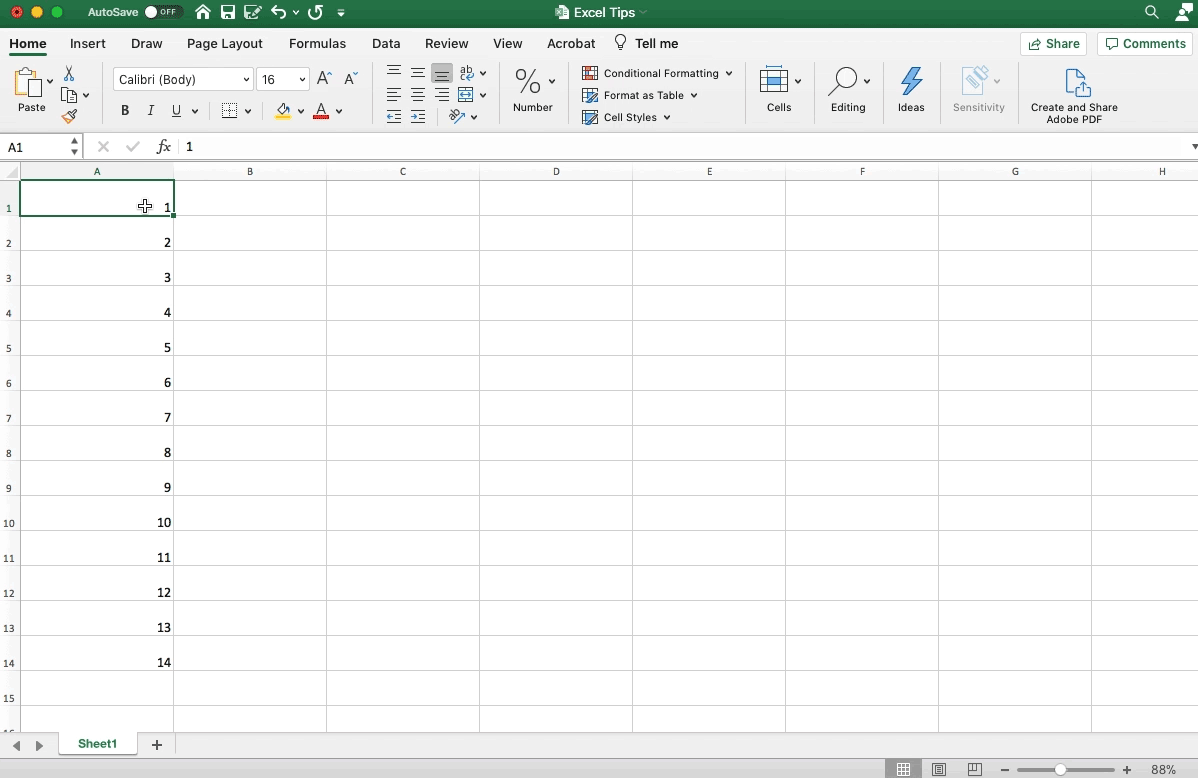1198x778 pixels.
Task: Open the fill color dropdown arrow
Action: pyautogui.click(x=301, y=110)
